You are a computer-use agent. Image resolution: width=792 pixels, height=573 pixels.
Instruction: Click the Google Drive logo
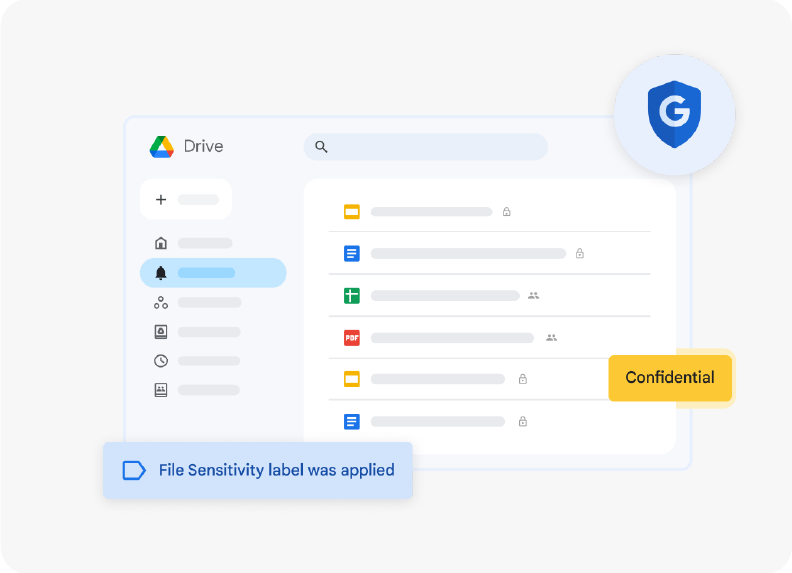(162, 147)
